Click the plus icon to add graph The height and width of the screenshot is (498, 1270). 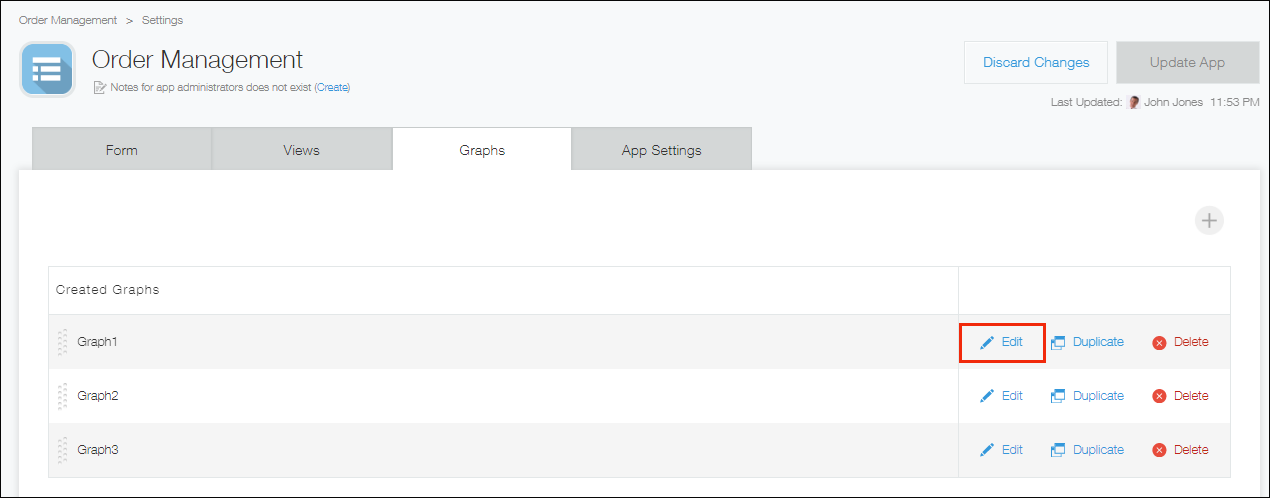tap(1209, 221)
